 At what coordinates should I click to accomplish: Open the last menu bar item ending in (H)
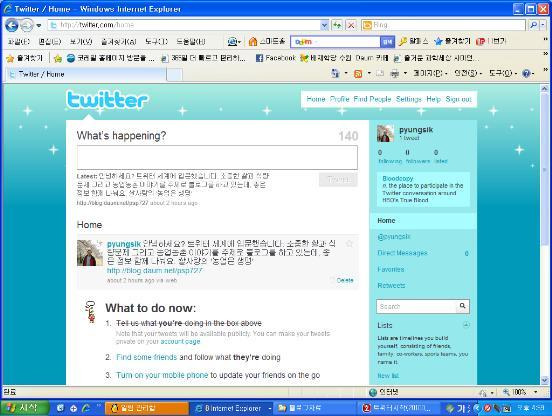click(x=190, y=42)
